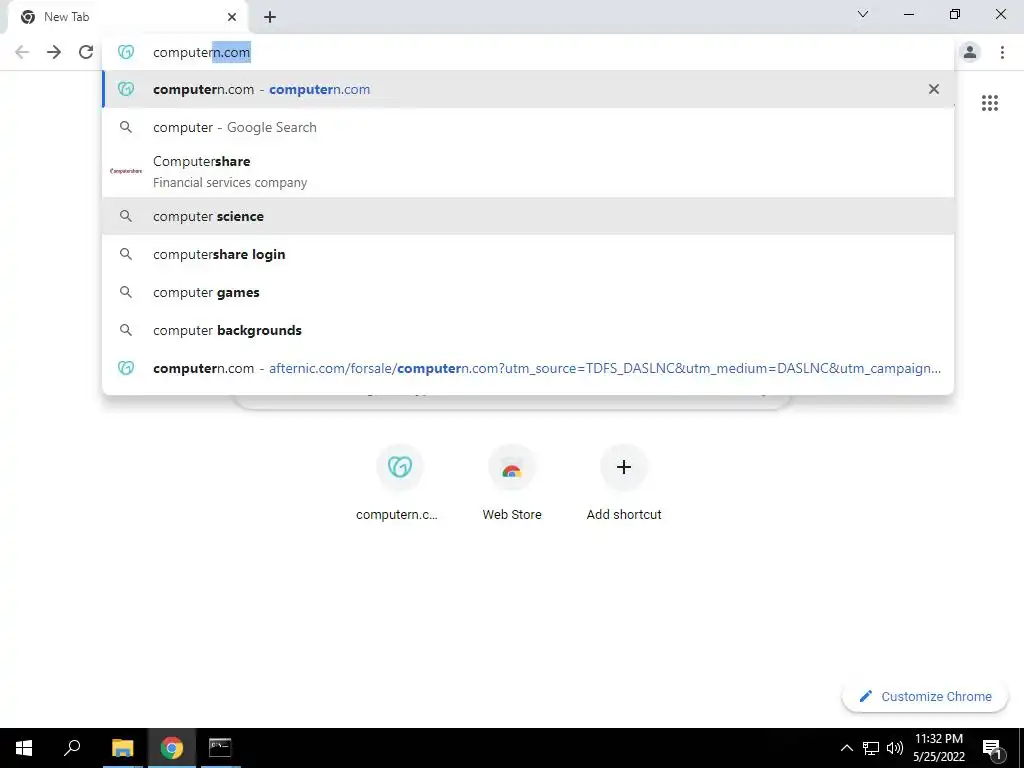Pick the 'computer backgrounds' suggestion
Image resolution: width=1024 pixels, height=768 pixels.
pos(528,330)
